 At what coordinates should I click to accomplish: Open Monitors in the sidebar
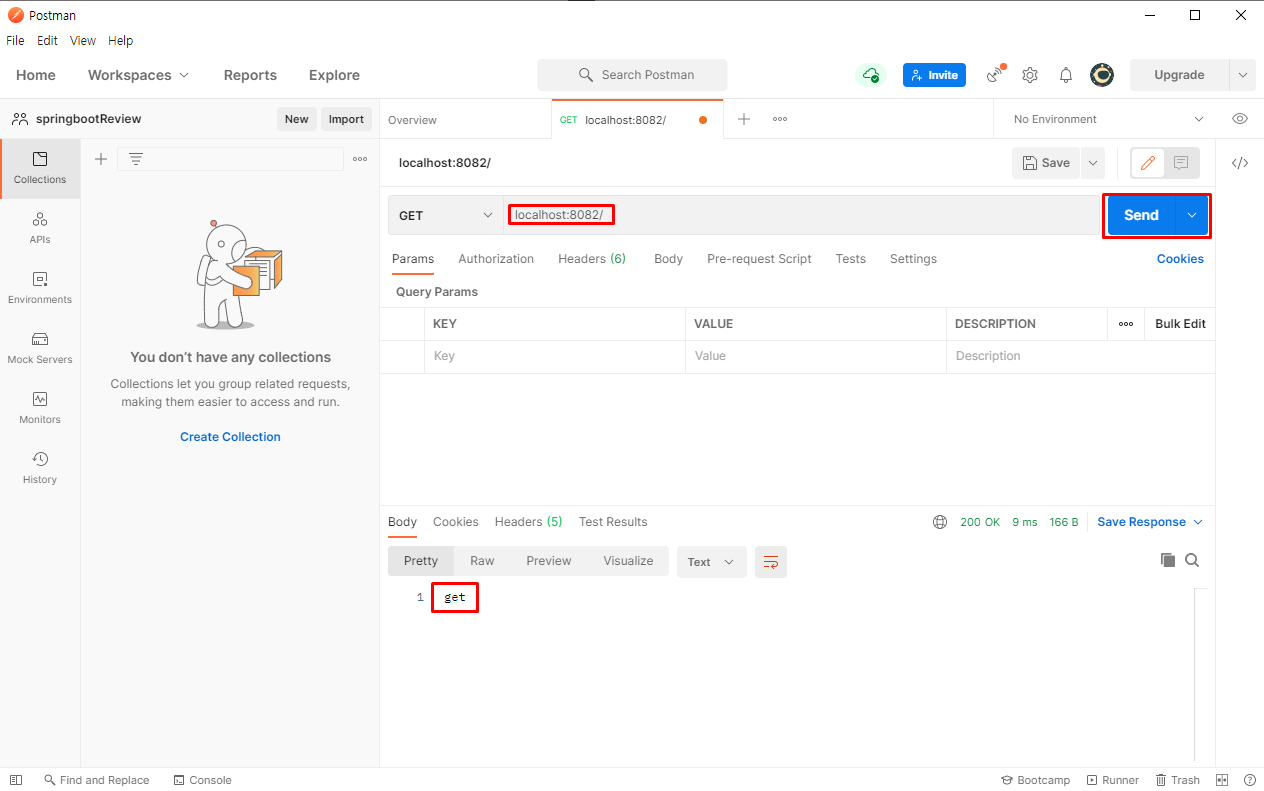pos(40,408)
